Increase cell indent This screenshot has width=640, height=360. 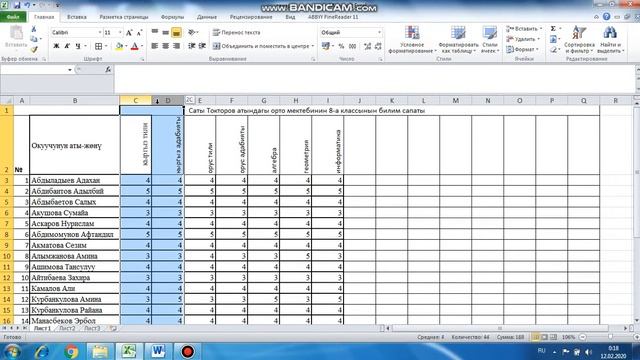pos(202,46)
